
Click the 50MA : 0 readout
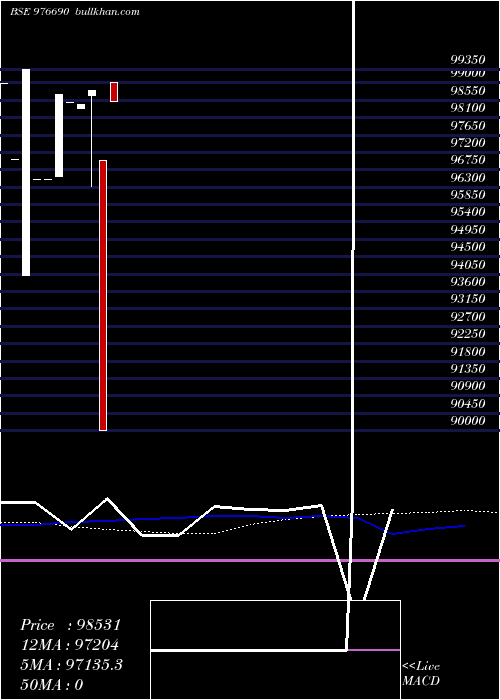[52, 684]
